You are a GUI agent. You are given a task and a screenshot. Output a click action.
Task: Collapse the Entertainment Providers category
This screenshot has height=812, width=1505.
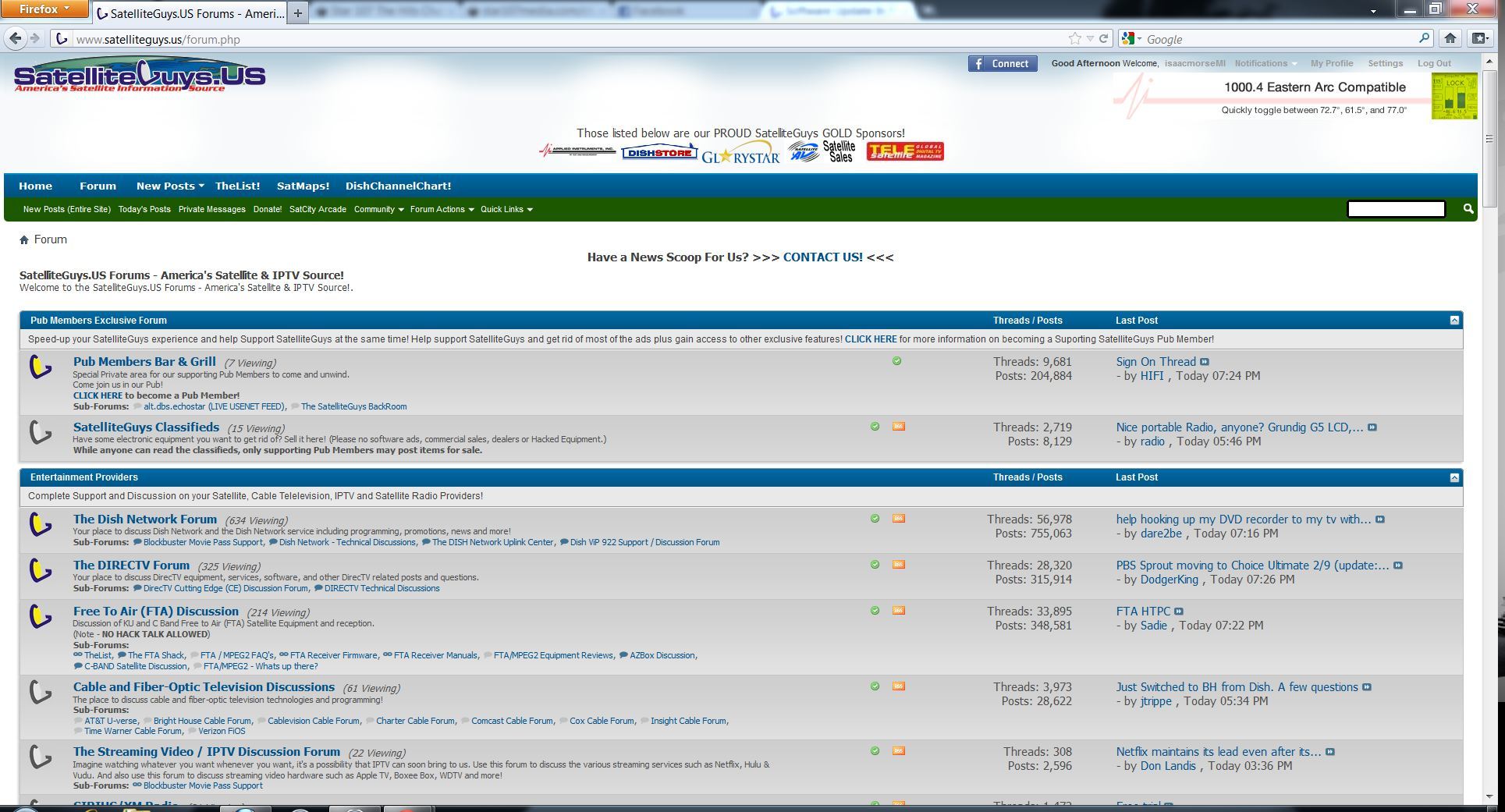tap(1454, 477)
